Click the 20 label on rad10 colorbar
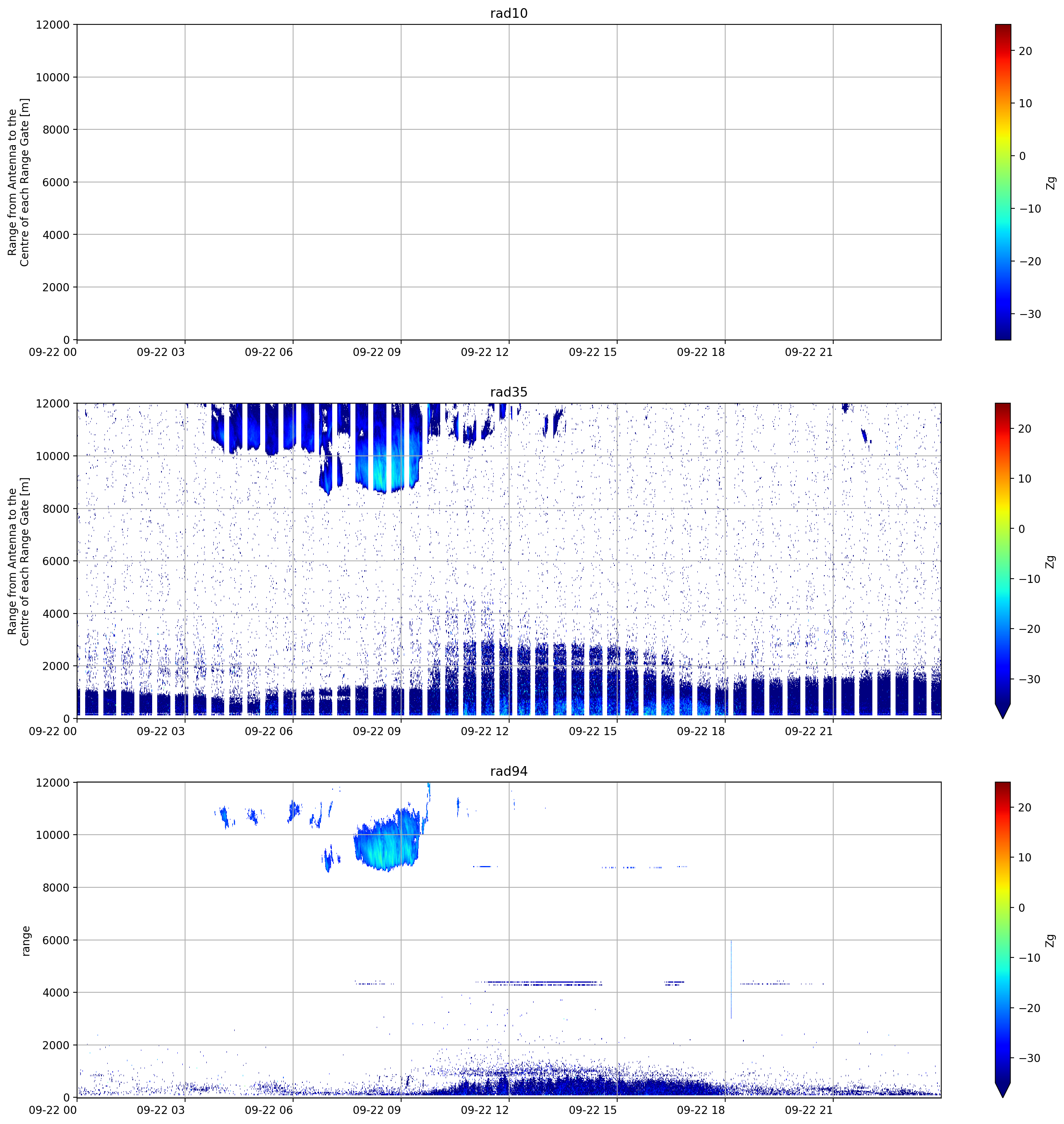This screenshot has width=1064, height=1124. (x=1025, y=51)
